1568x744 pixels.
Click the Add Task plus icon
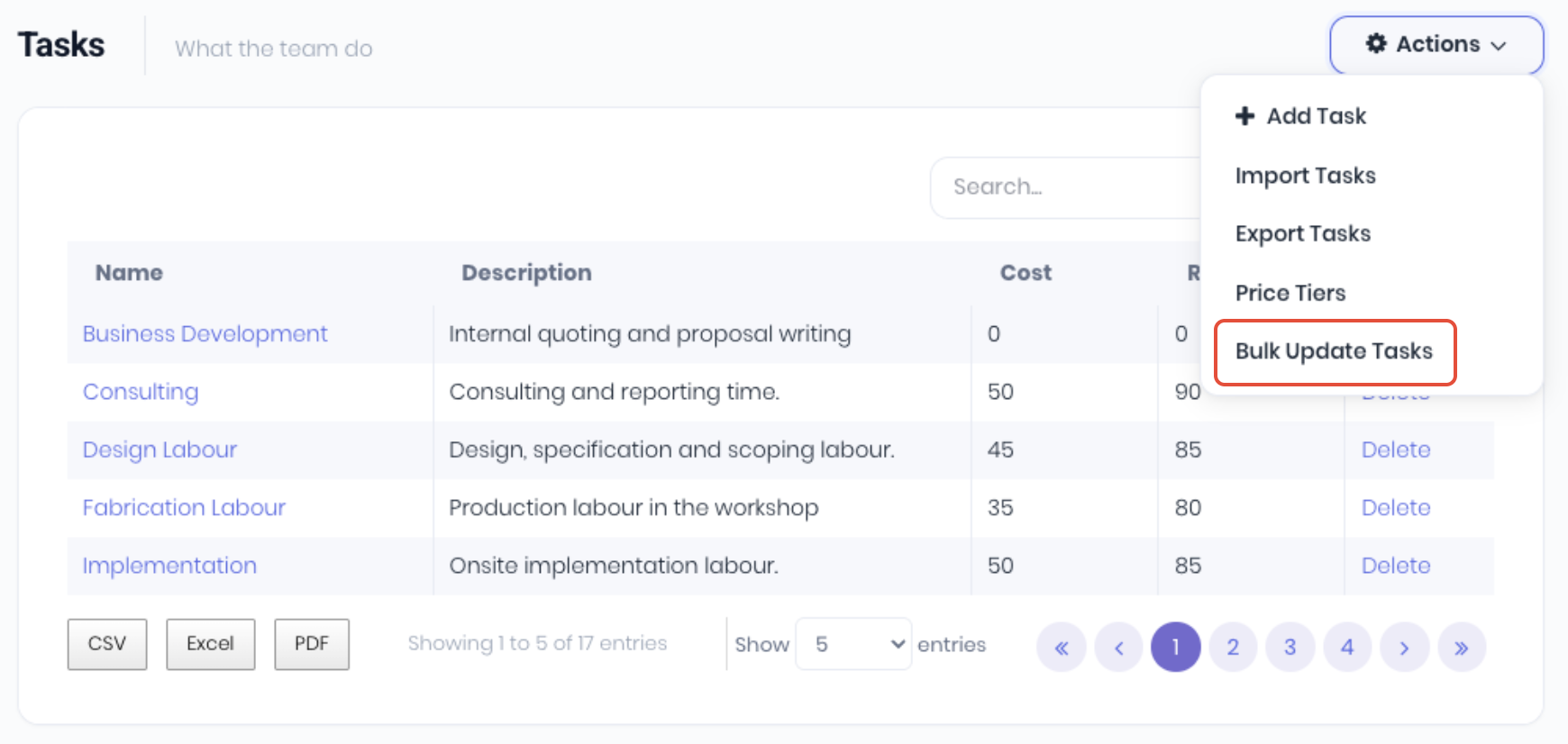[x=1244, y=116]
